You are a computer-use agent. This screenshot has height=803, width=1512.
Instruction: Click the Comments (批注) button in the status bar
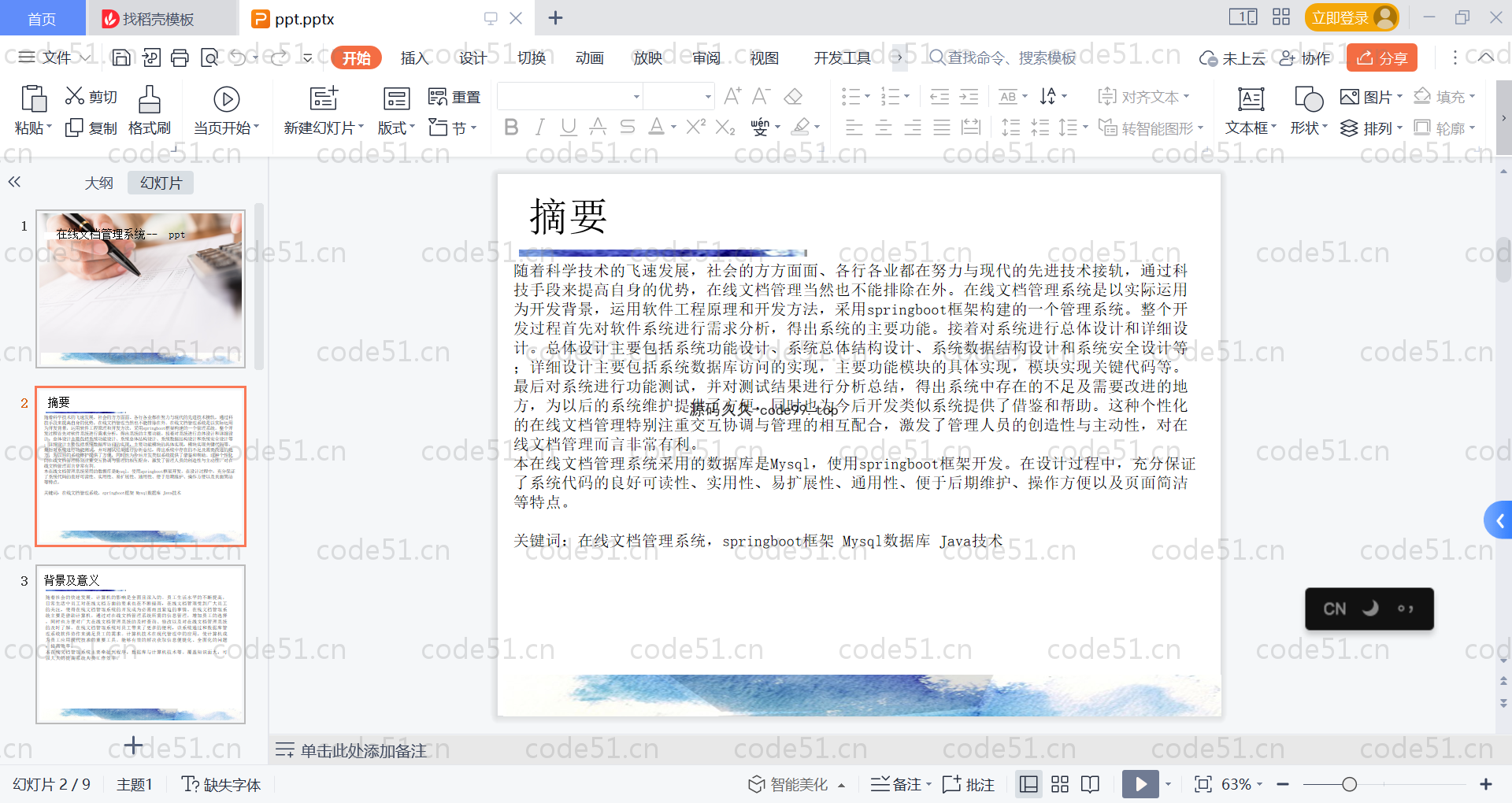[969, 784]
